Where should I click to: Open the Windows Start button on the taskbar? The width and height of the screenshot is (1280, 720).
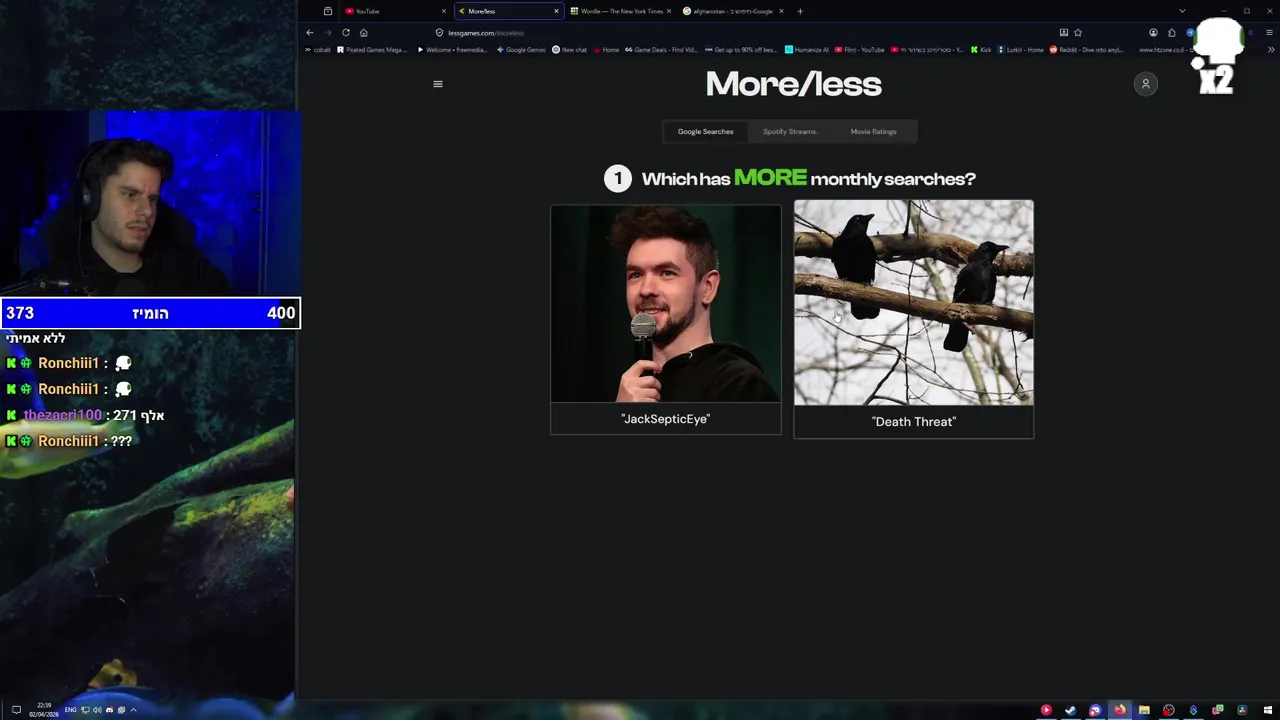(1266, 710)
